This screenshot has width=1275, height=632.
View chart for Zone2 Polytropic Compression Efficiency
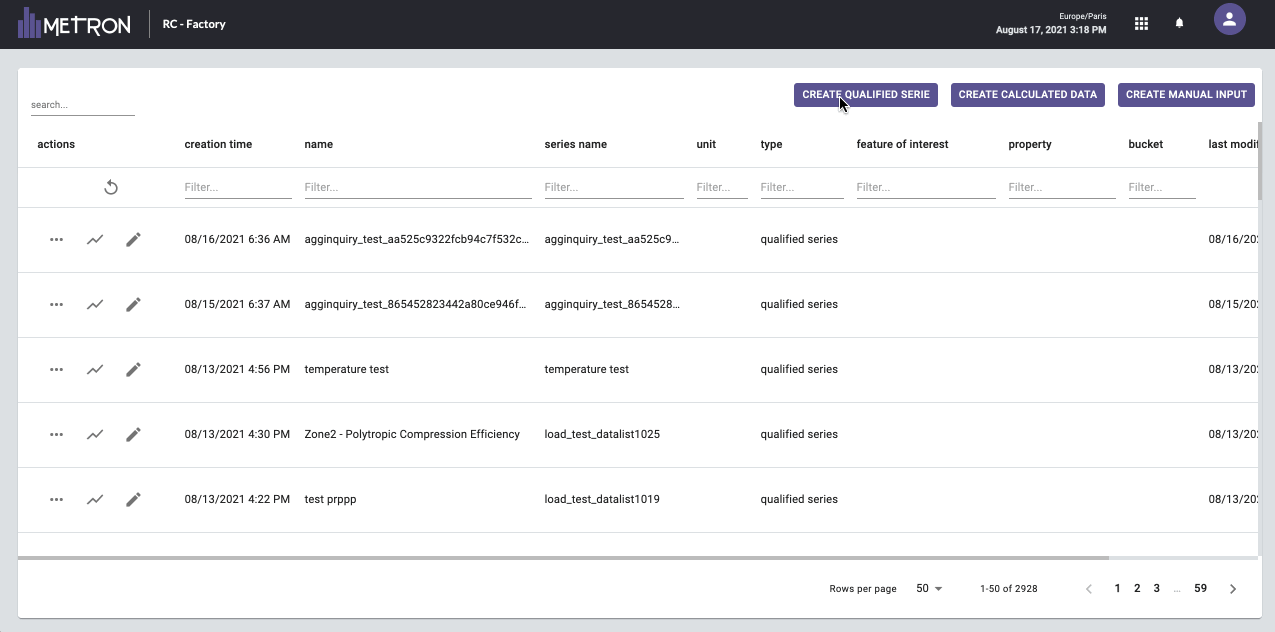[95, 434]
